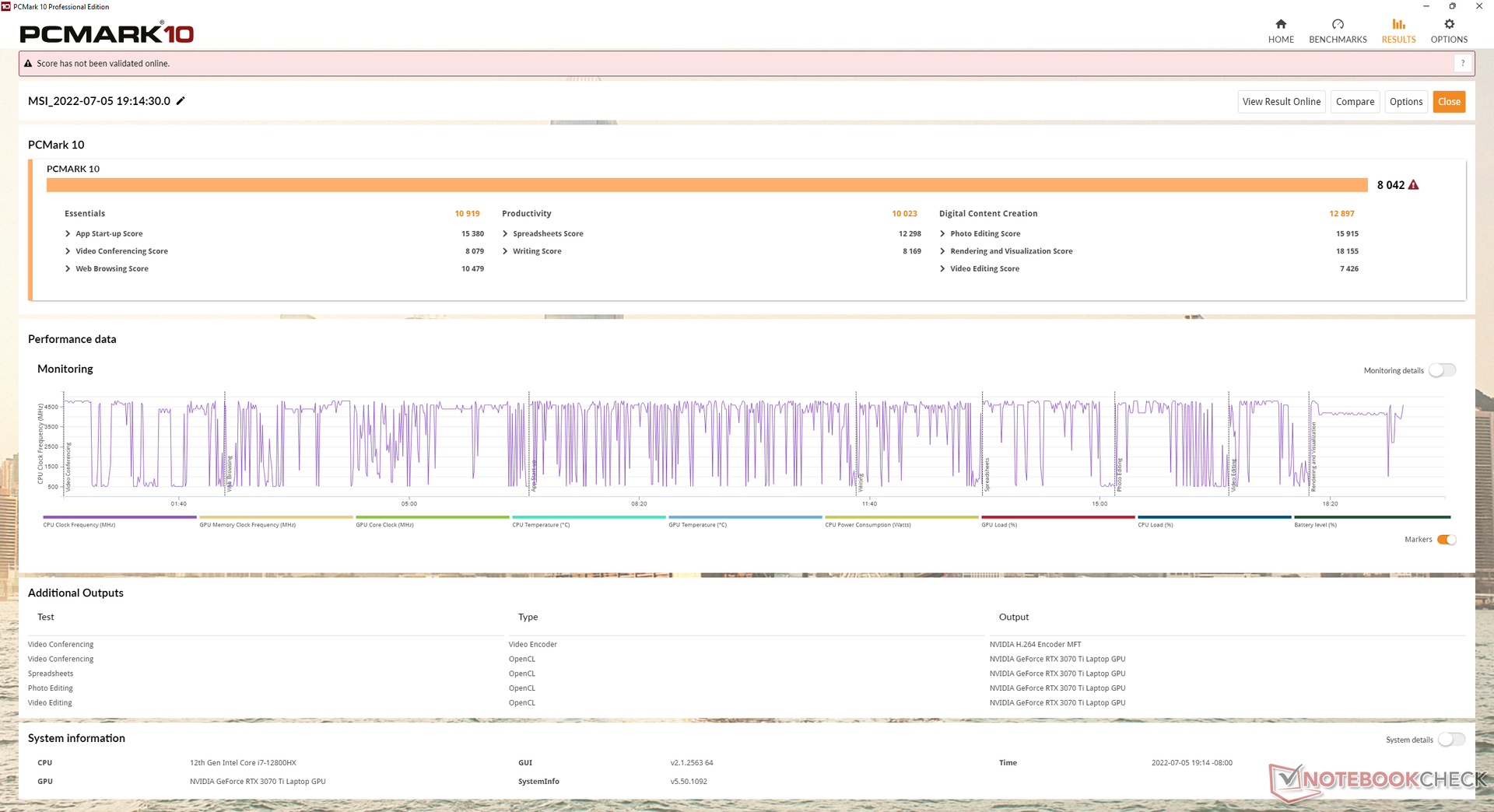Click the red warning triangle beside score 8 042
This screenshot has width=1494, height=812.
(1414, 185)
